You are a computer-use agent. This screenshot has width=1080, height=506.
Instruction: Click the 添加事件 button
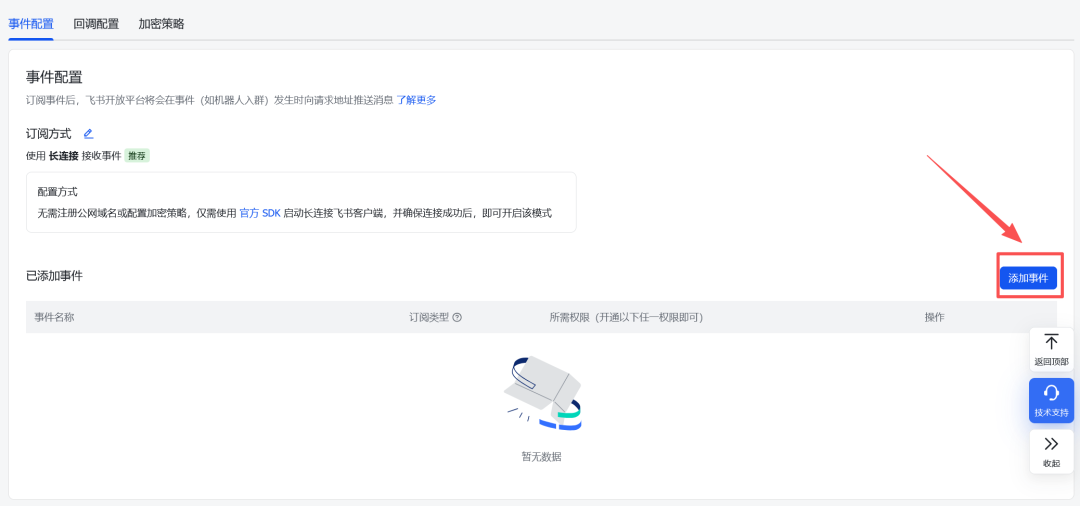pos(1028,278)
